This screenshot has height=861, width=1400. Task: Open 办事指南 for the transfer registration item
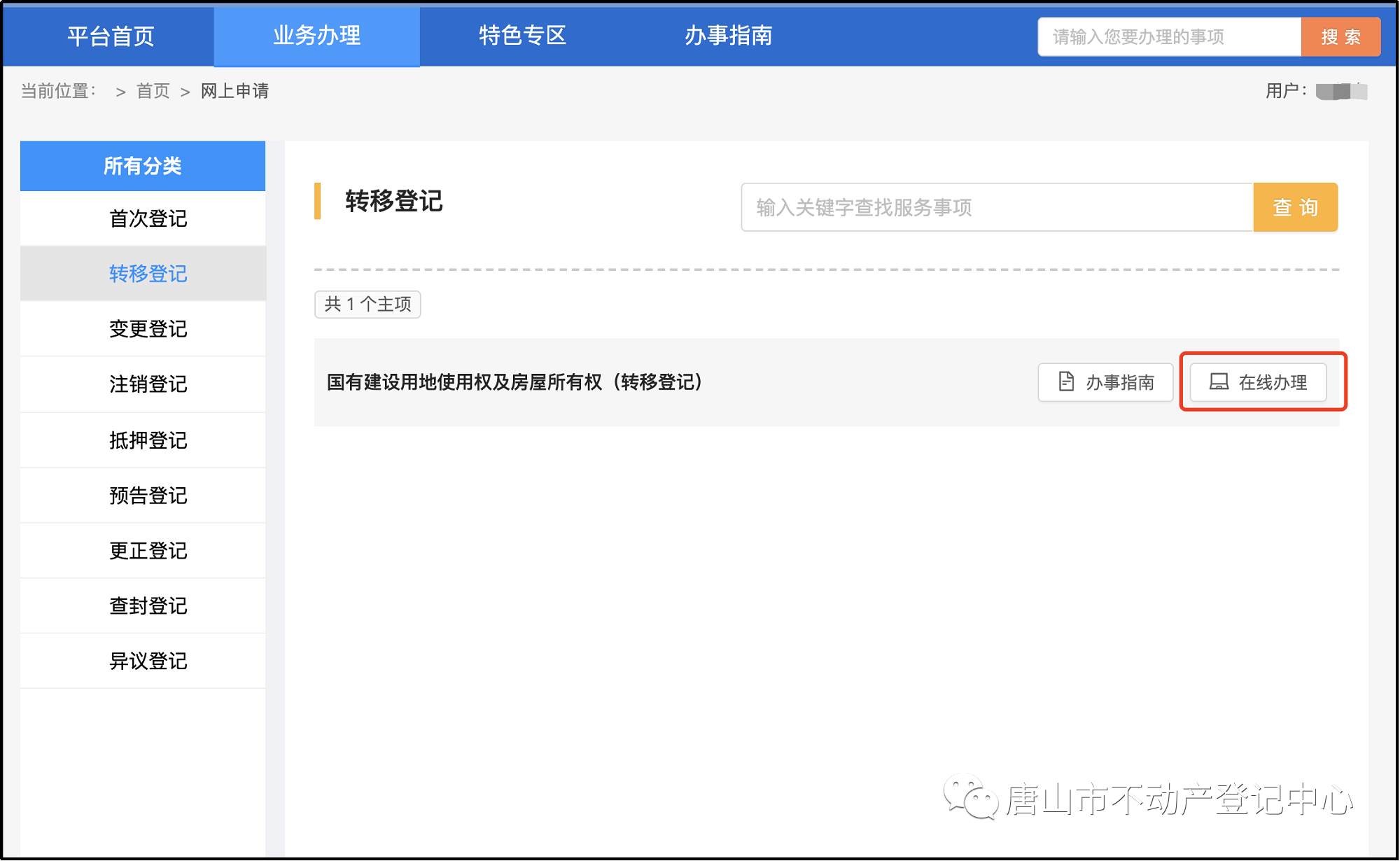click(x=1105, y=382)
